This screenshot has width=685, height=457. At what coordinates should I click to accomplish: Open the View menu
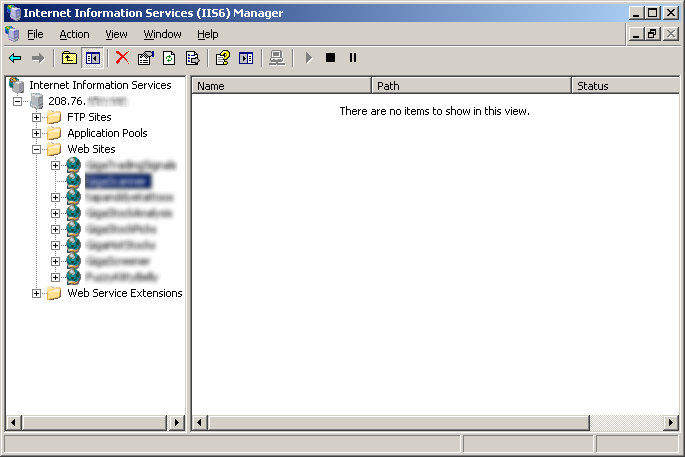coord(116,34)
